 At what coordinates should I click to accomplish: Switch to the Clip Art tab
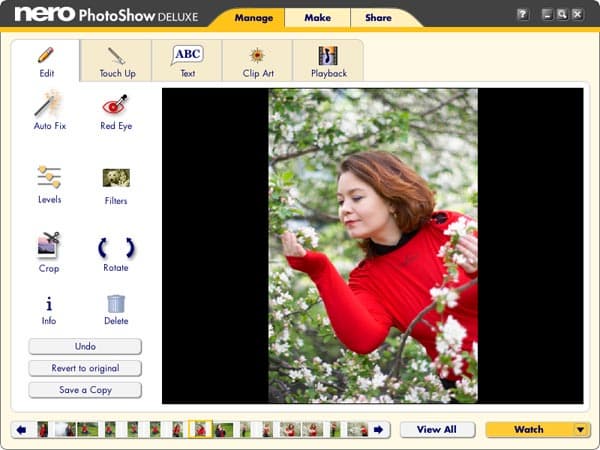coord(258,61)
